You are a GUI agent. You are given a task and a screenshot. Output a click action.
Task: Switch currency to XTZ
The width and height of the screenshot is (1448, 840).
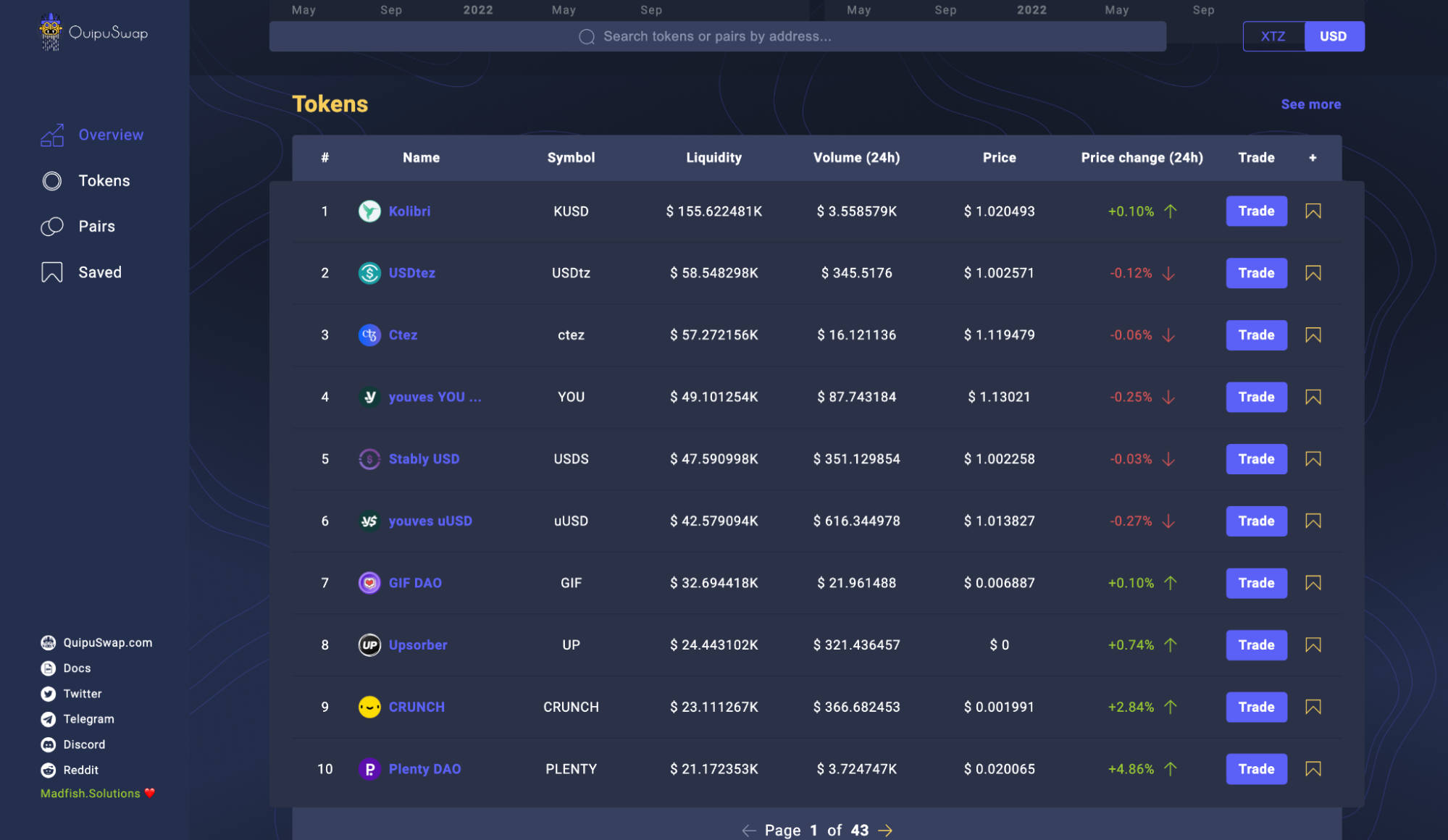1273,36
